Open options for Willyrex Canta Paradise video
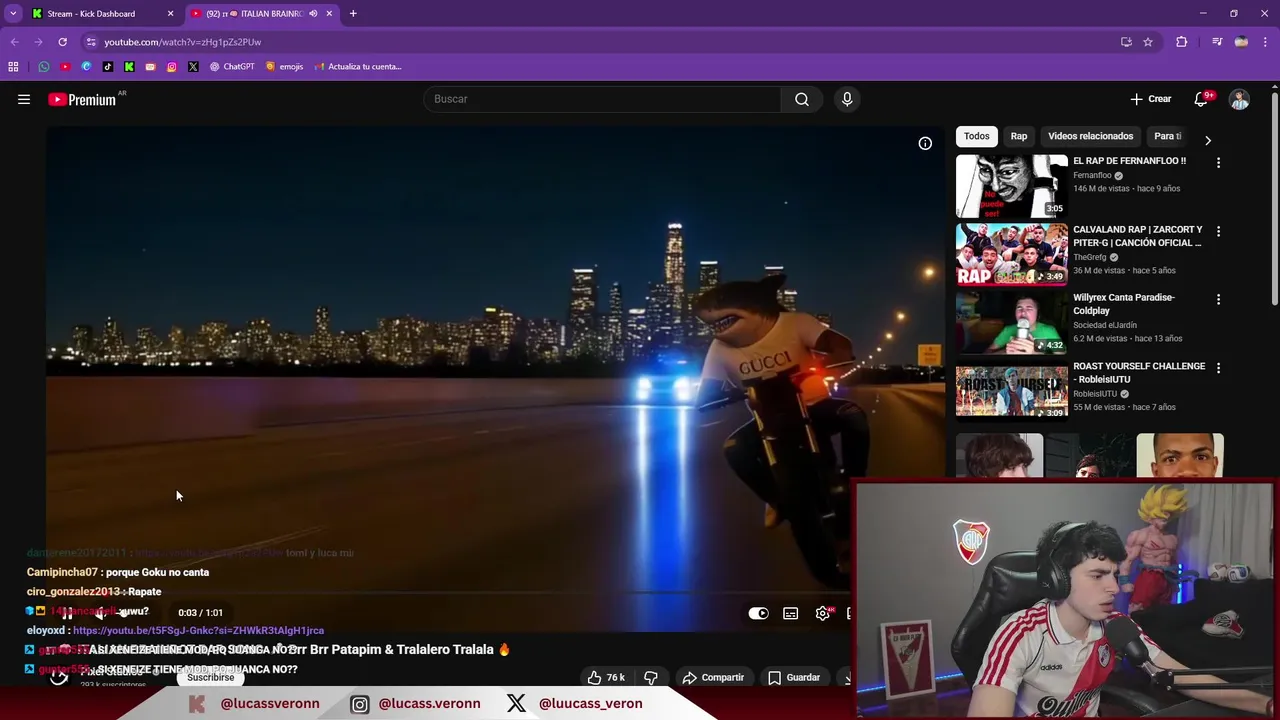The height and width of the screenshot is (720, 1280). 1218,299
